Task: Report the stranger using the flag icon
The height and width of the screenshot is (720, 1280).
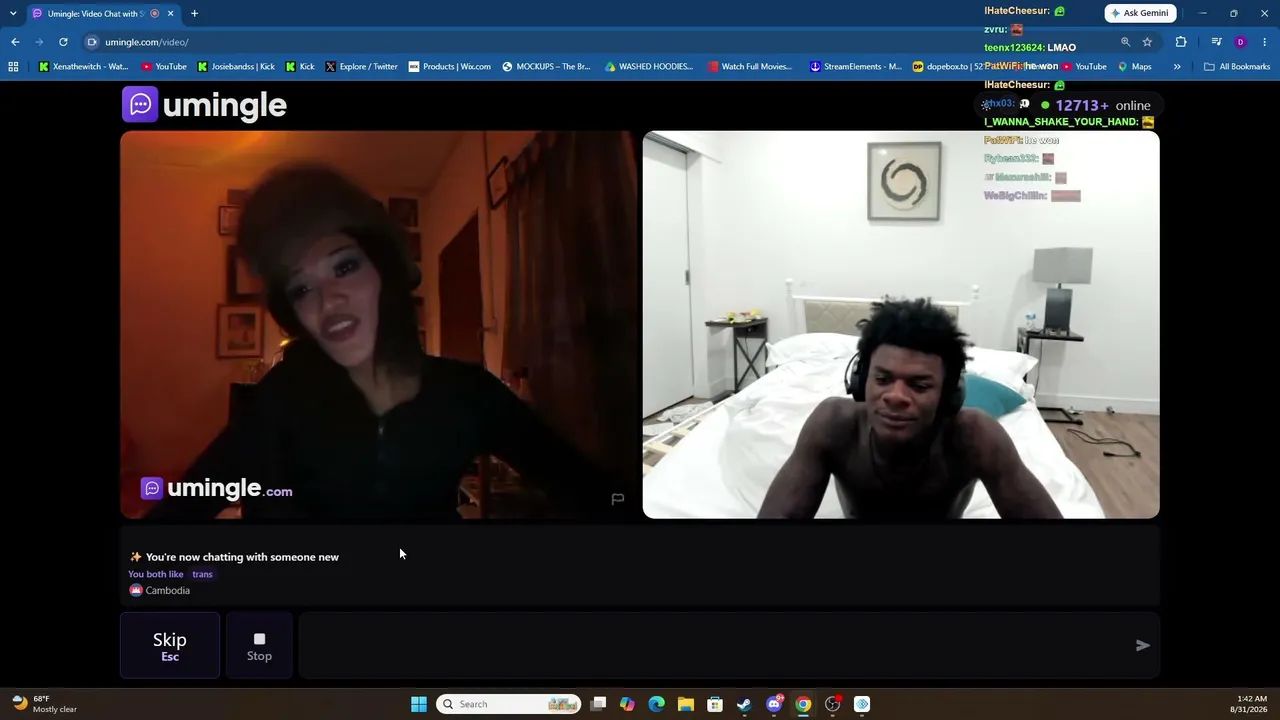Action: pos(618,499)
